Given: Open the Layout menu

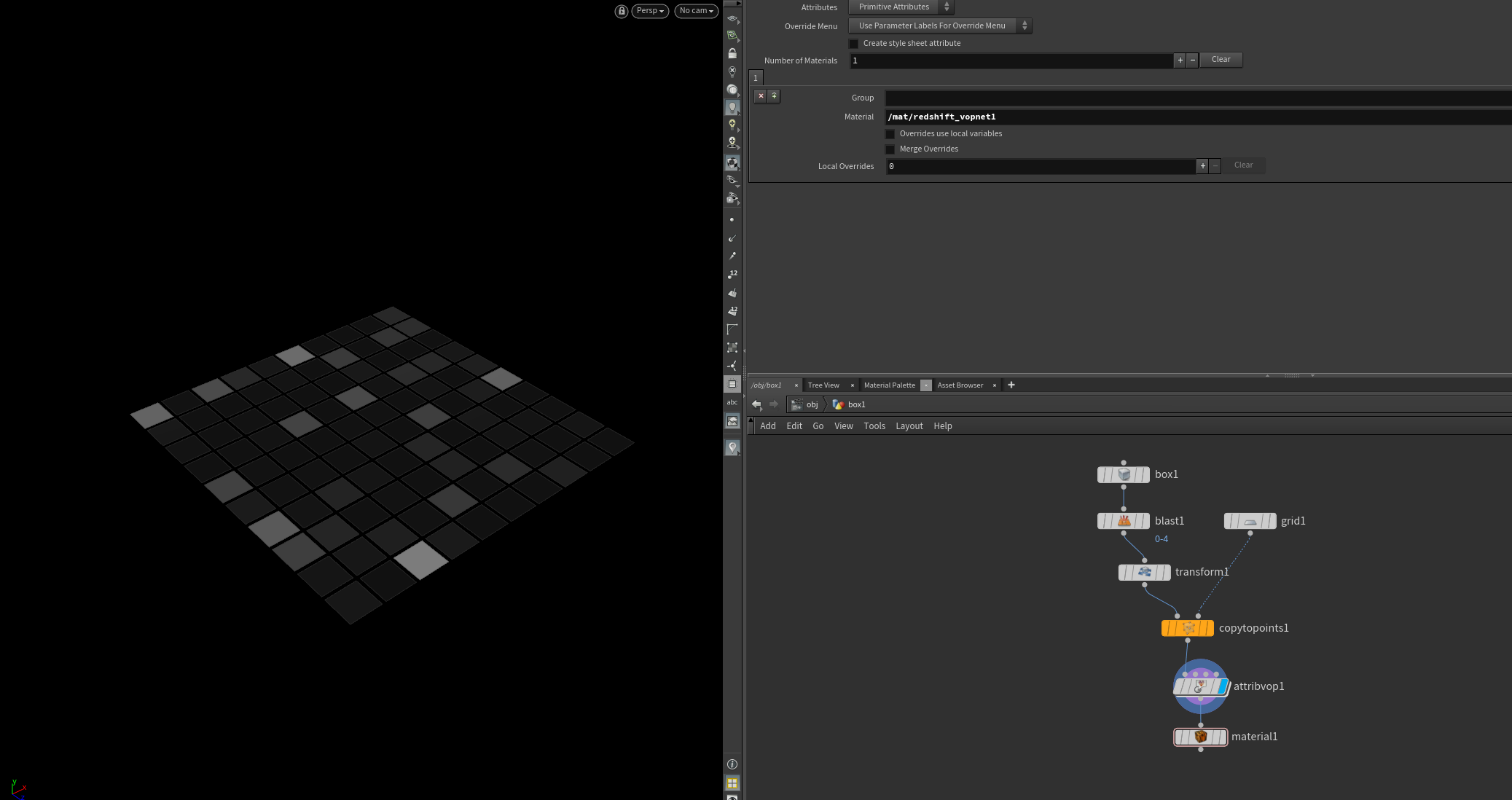Looking at the screenshot, I should (909, 426).
